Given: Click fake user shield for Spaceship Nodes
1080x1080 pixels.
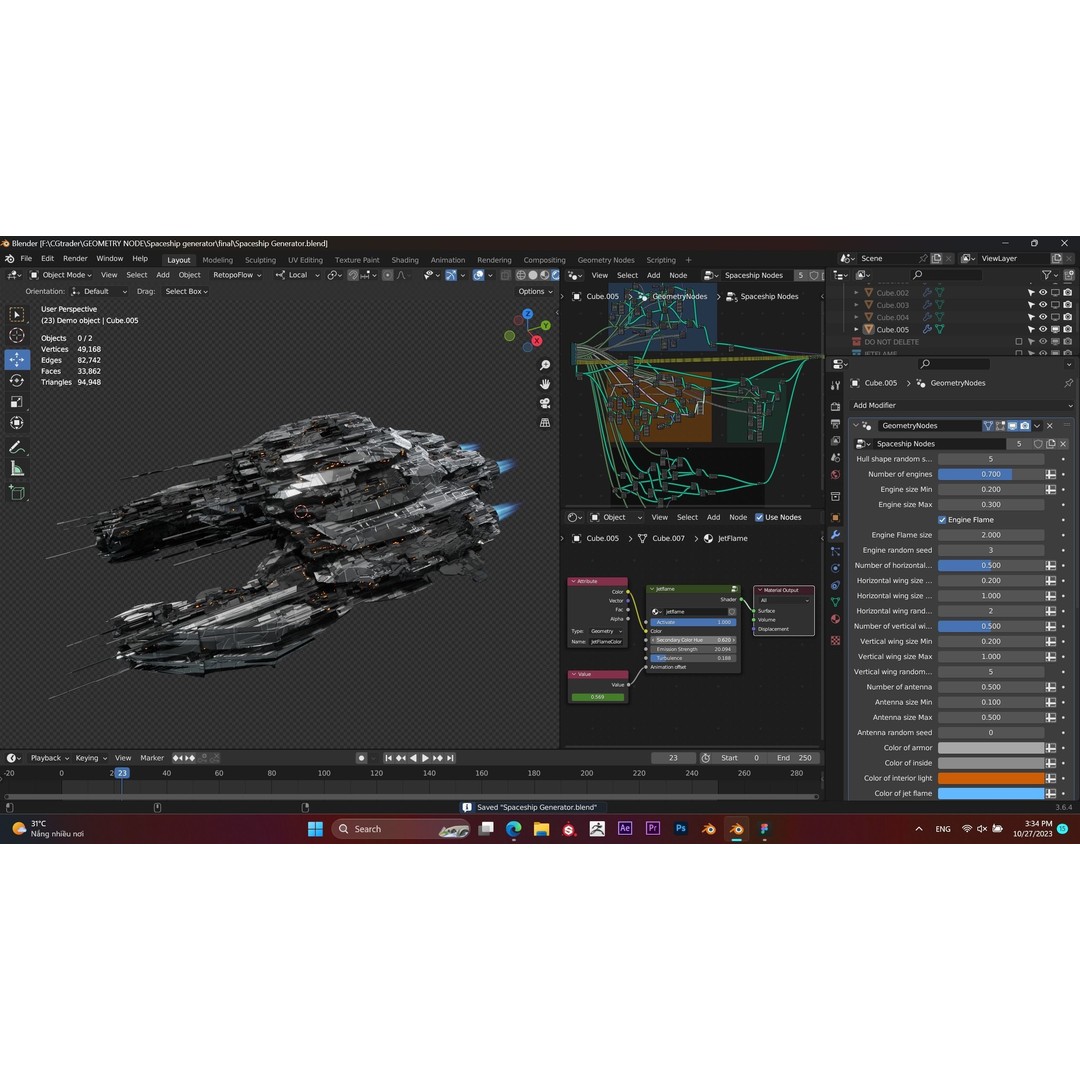Looking at the screenshot, I should point(1037,444).
